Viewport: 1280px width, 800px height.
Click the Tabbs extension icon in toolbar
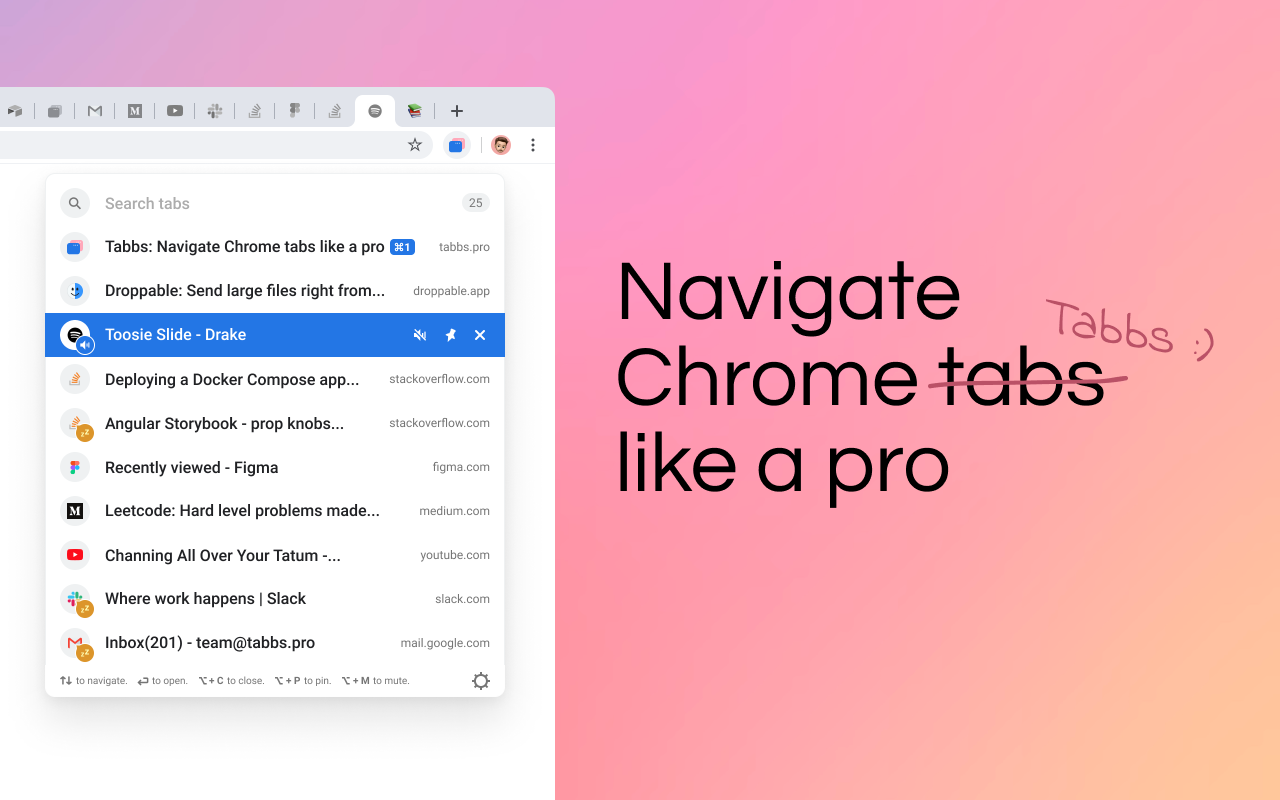coord(456,145)
